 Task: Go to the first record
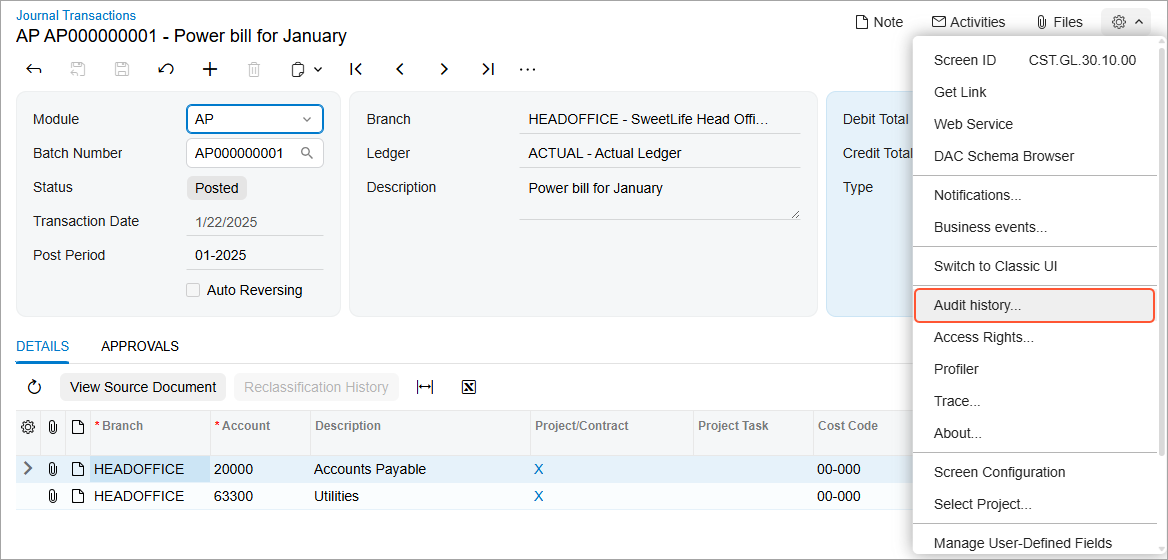point(356,69)
